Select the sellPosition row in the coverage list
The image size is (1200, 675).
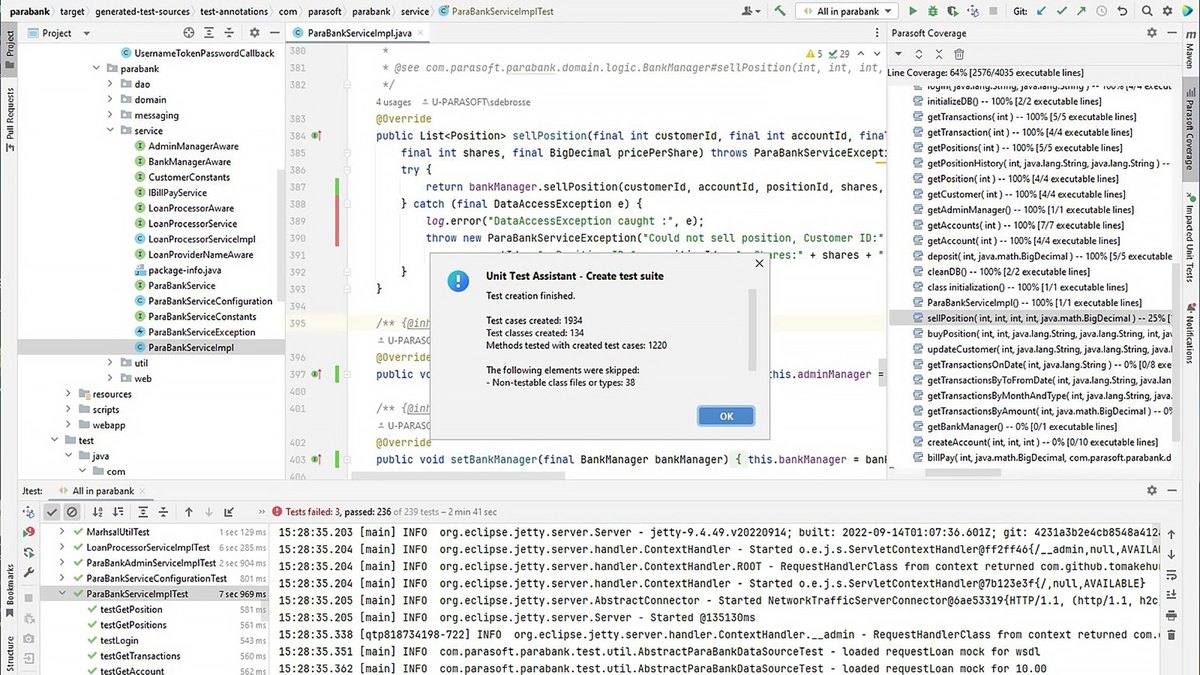click(x=1030, y=318)
